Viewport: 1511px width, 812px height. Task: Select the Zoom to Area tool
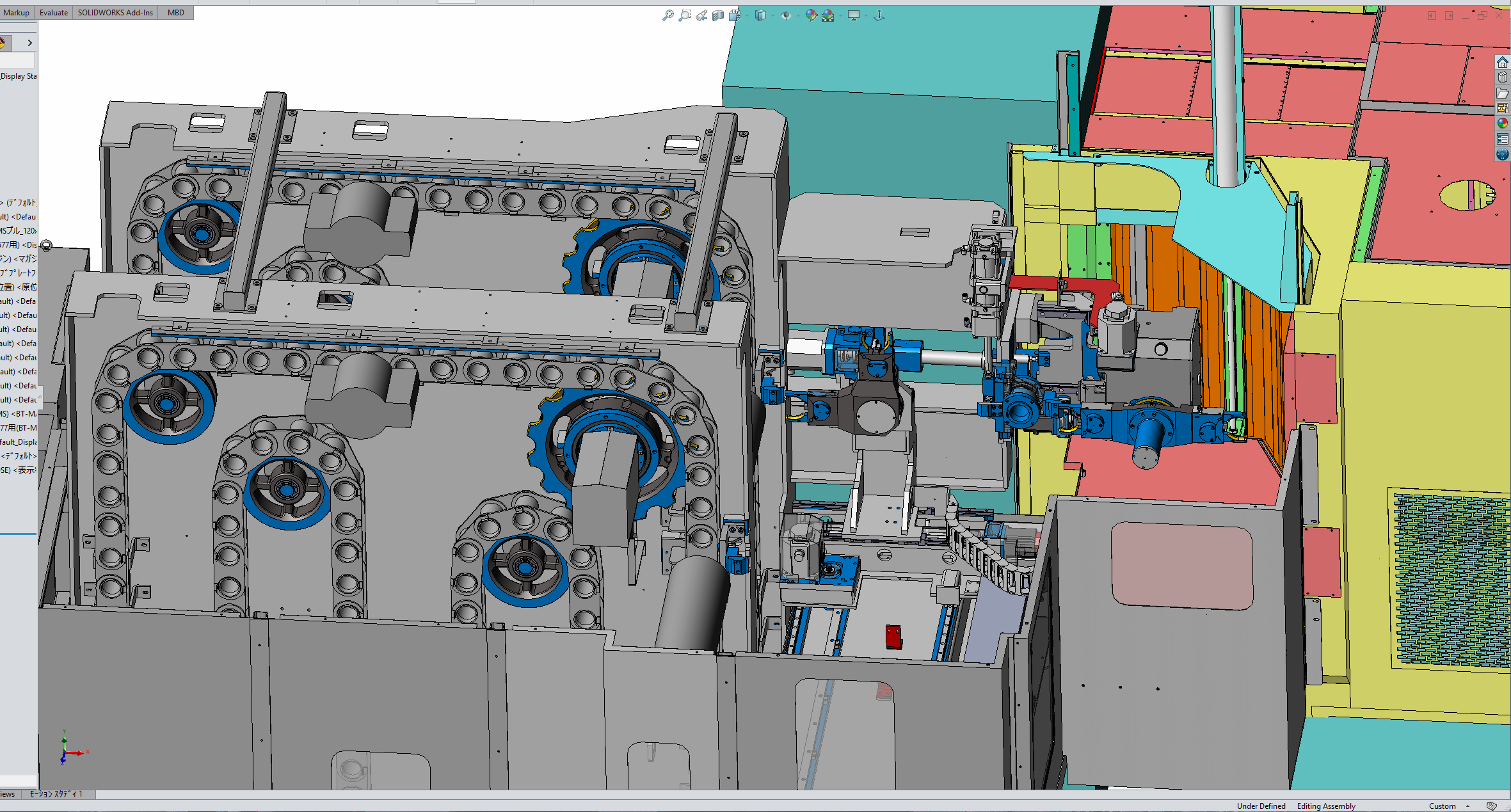684,15
